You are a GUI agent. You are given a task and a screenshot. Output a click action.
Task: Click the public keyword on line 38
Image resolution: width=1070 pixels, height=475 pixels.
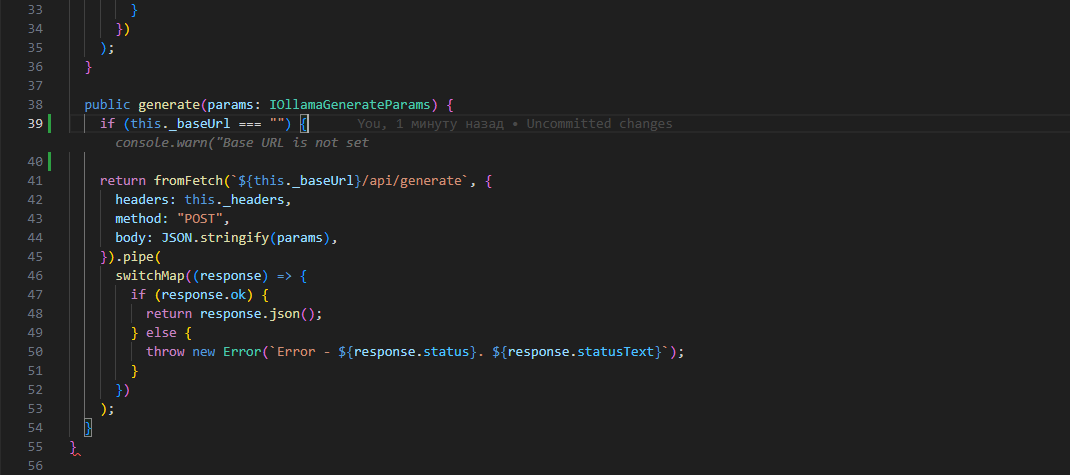point(107,105)
